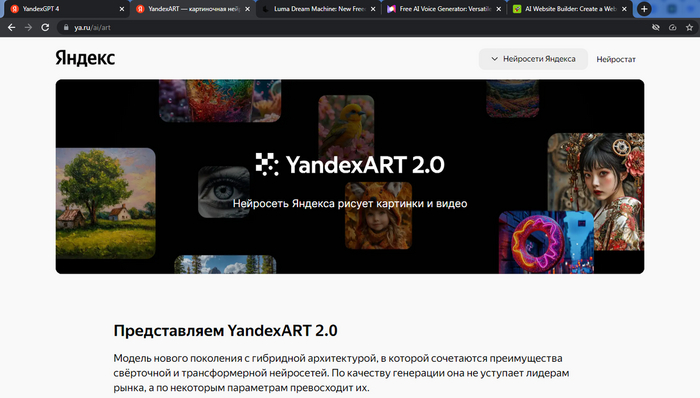Go forward in browser history
Viewport: 700px width, 398px height.
pyautogui.click(x=28, y=27)
